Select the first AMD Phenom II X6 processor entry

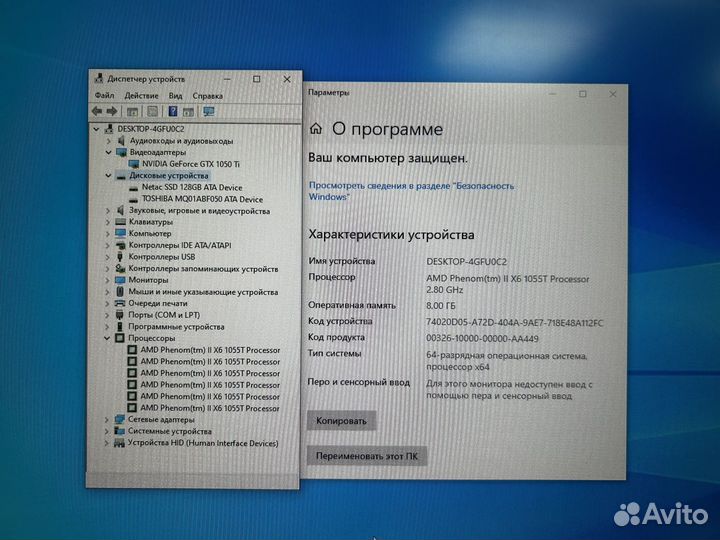tap(210, 350)
